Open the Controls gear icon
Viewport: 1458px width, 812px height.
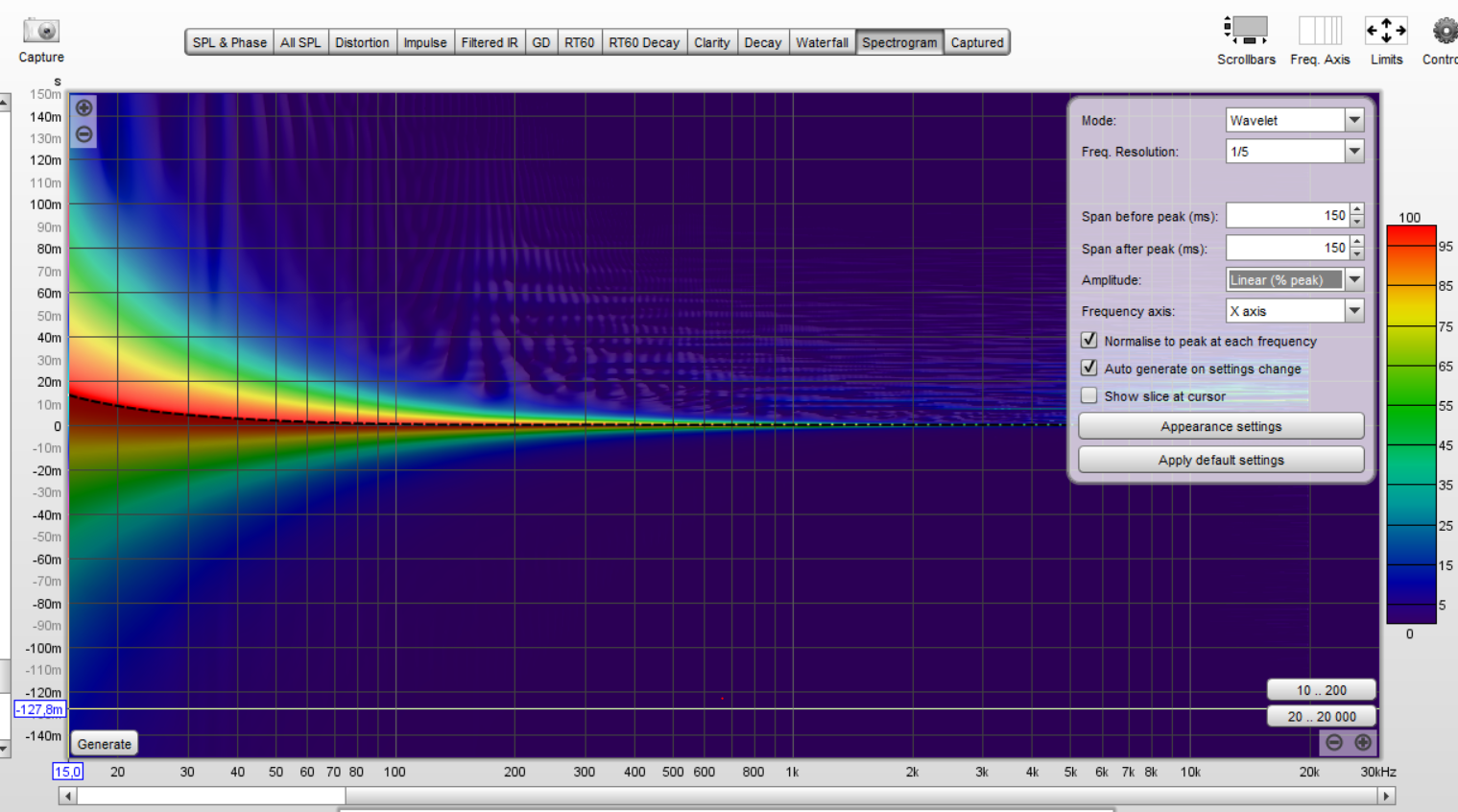pyautogui.click(x=1444, y=31)
